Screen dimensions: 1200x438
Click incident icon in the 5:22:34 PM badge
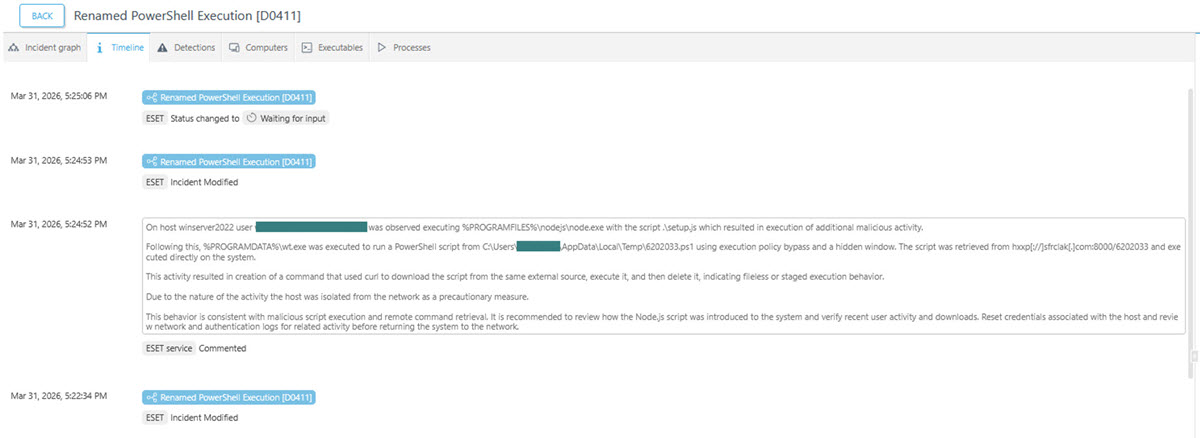click(x=152, y=398)
